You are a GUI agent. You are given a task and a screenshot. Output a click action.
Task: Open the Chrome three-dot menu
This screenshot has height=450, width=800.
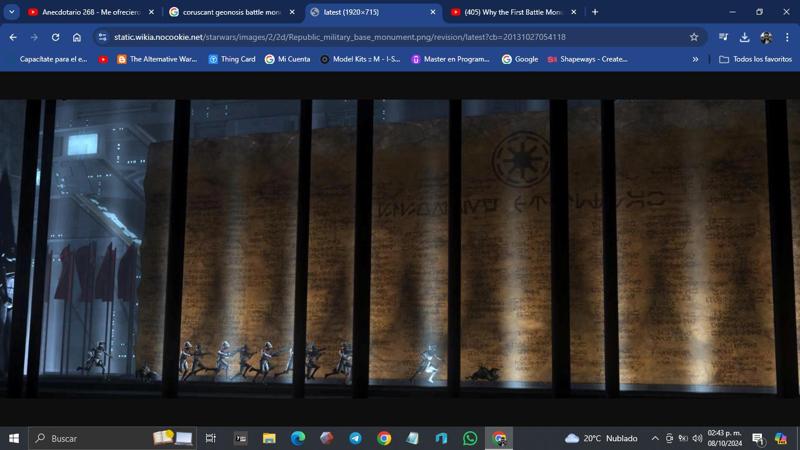click(x=787, y=37)
